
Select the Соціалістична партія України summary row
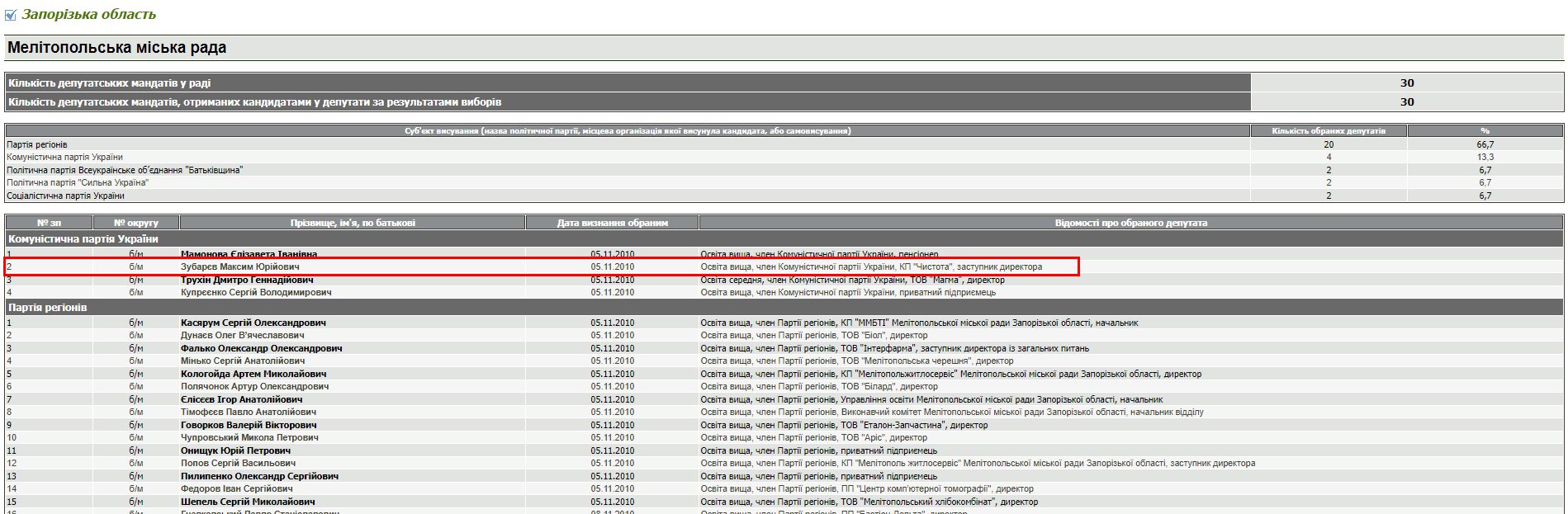(x=65, y=196)
